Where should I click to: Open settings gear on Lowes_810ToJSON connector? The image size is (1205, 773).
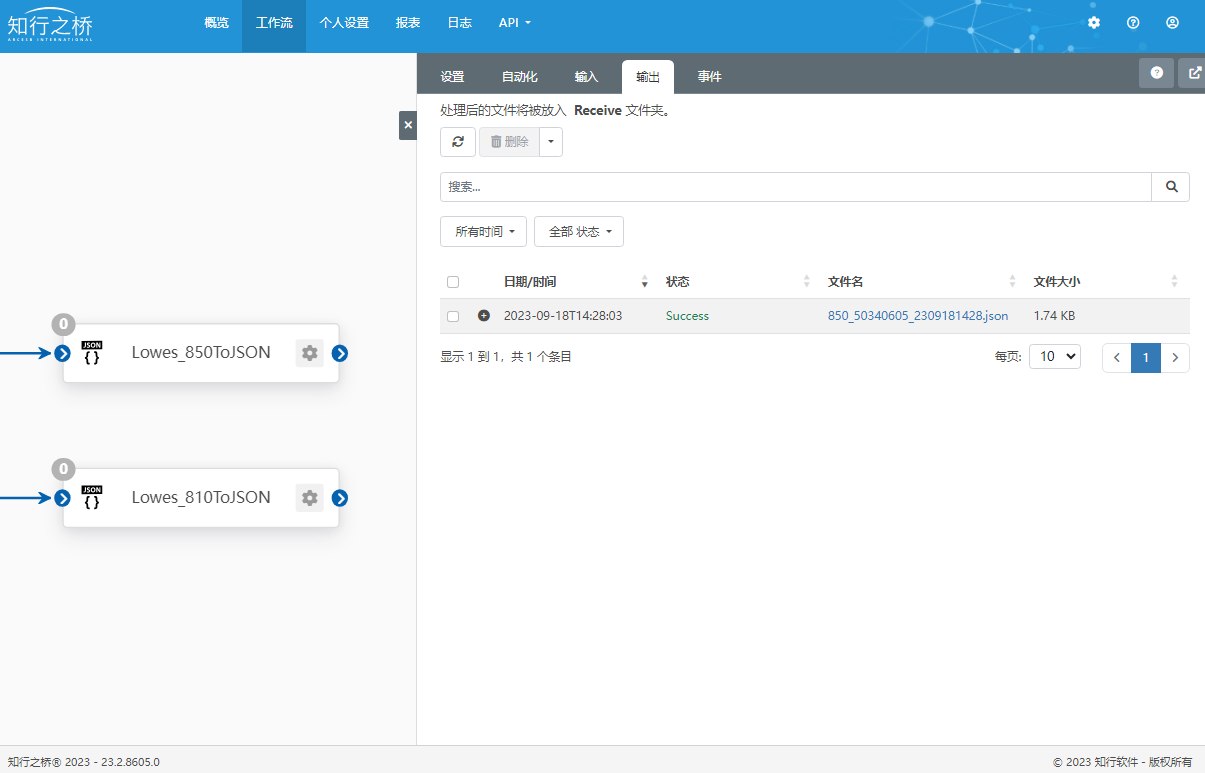310,498
